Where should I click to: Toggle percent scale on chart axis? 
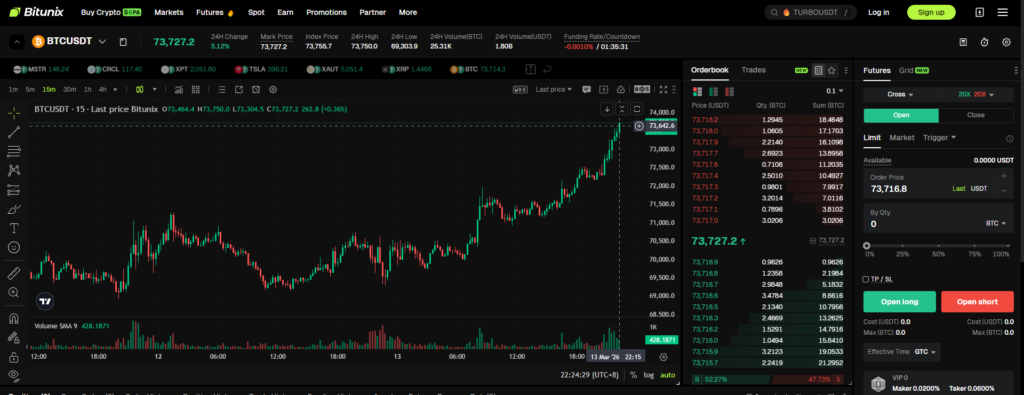[x=633, y=375]
